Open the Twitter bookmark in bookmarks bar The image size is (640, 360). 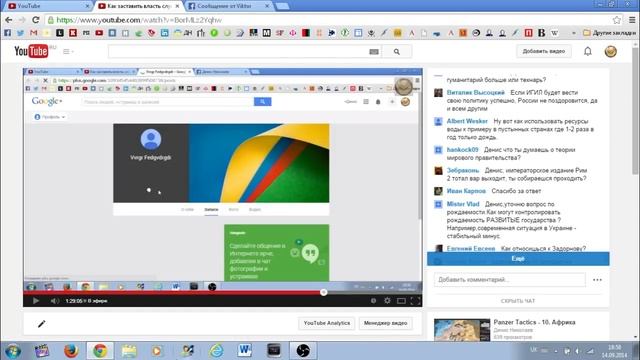point(20,33)
